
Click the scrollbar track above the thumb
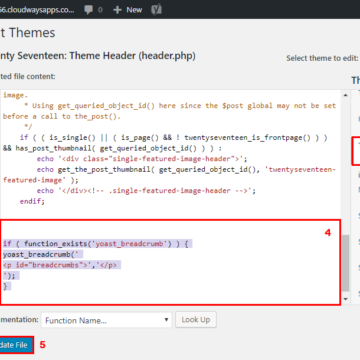tap(345, 167)
